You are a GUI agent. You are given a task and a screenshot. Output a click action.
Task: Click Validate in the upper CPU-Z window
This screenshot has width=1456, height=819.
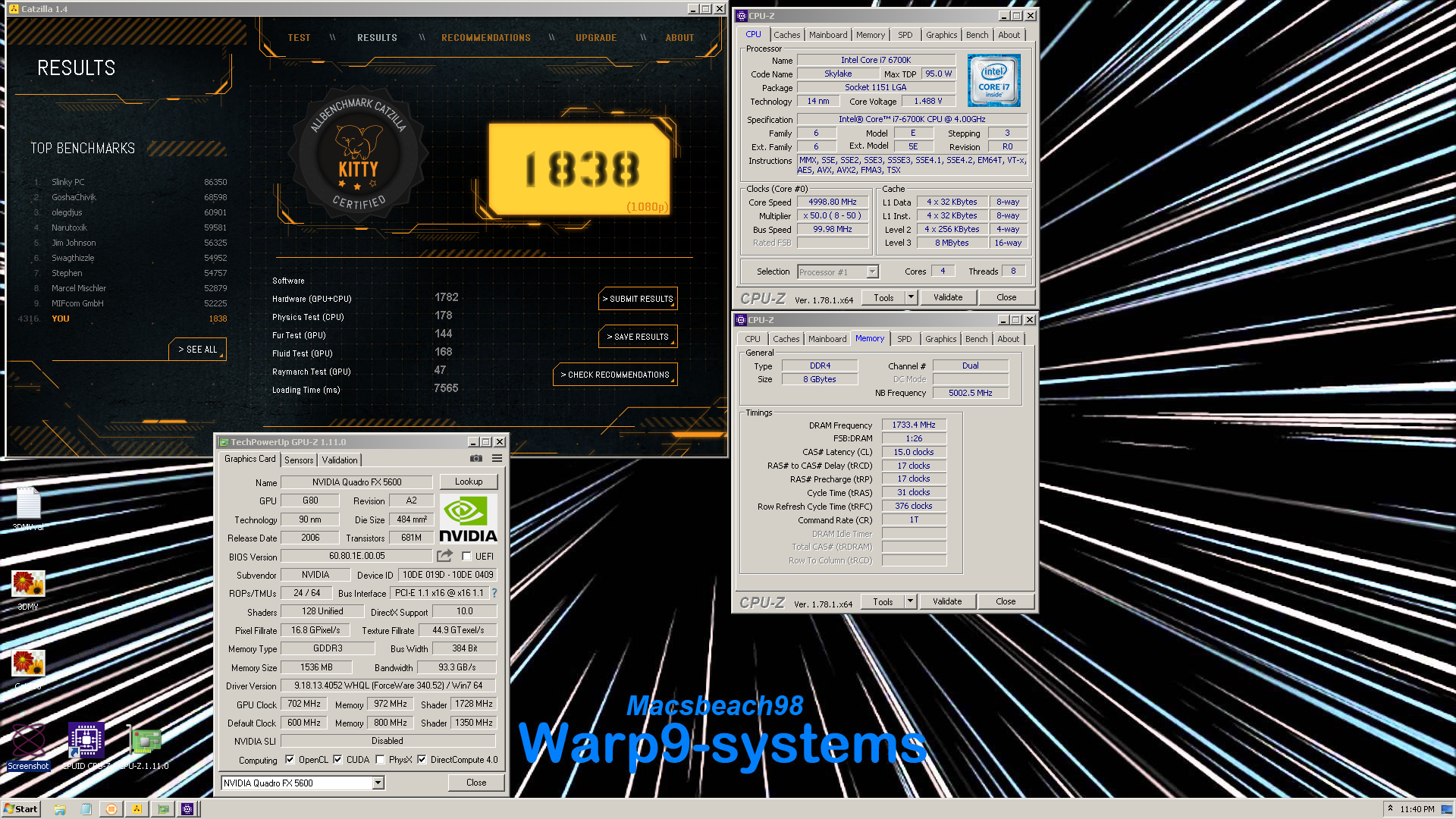tap(948, 297)
